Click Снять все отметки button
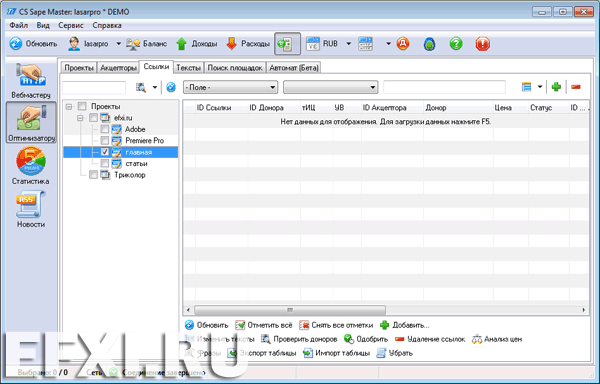This screenshot has height=384, width=600. [x=336, y=325]
